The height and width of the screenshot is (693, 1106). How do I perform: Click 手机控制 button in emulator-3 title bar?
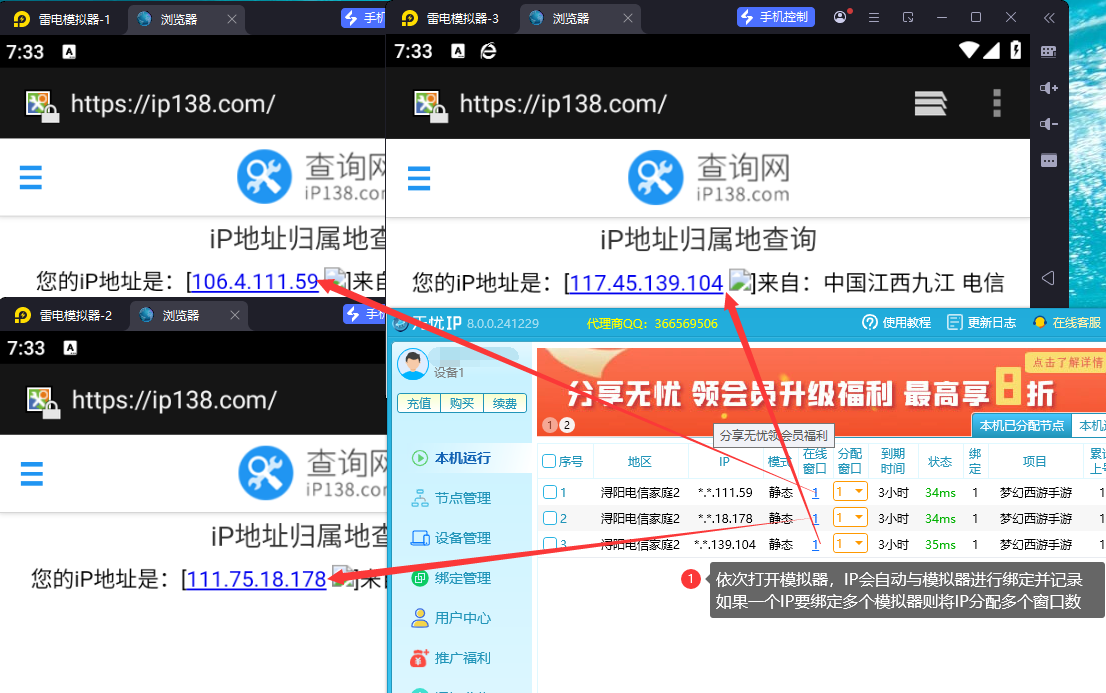pos(776,17)
